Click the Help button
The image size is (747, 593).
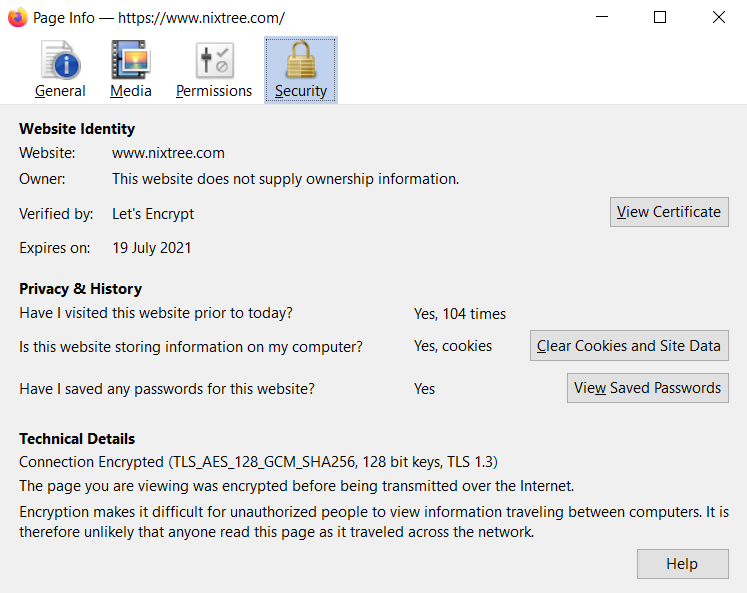pyautogui.click(x=682, y=564)
